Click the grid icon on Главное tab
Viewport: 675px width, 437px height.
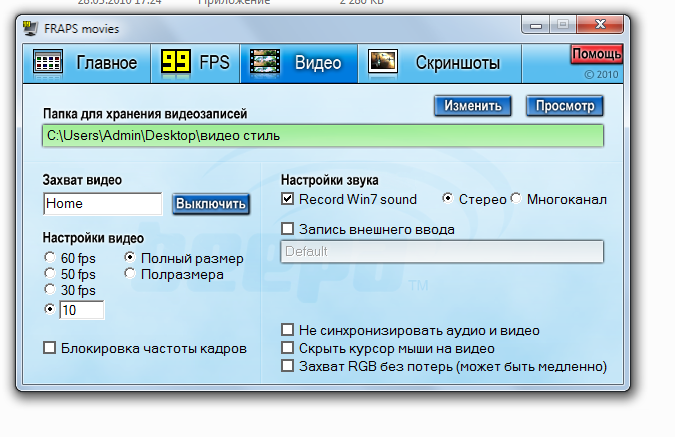48,63
